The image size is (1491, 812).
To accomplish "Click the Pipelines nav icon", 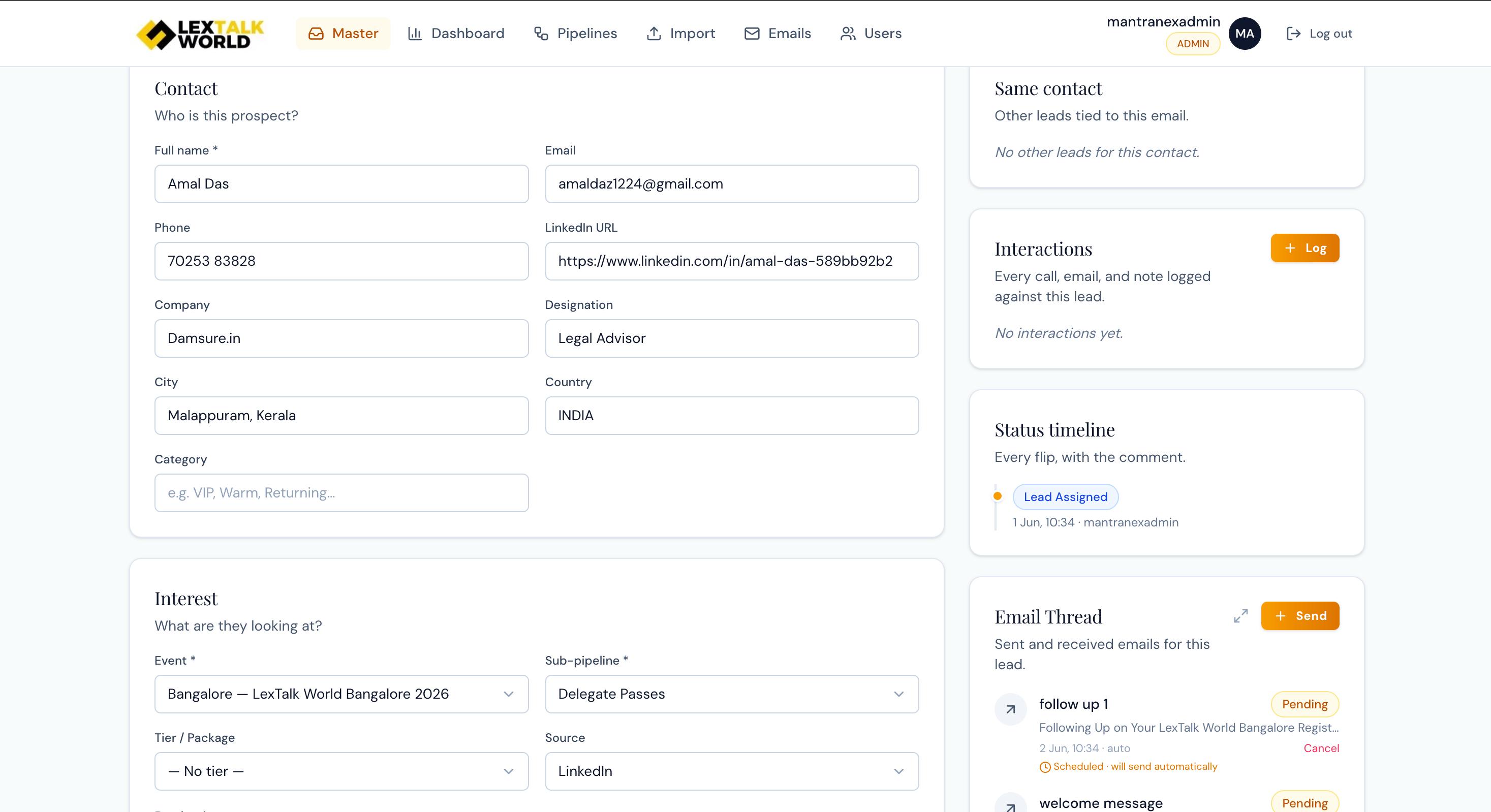I will point(541,34).
